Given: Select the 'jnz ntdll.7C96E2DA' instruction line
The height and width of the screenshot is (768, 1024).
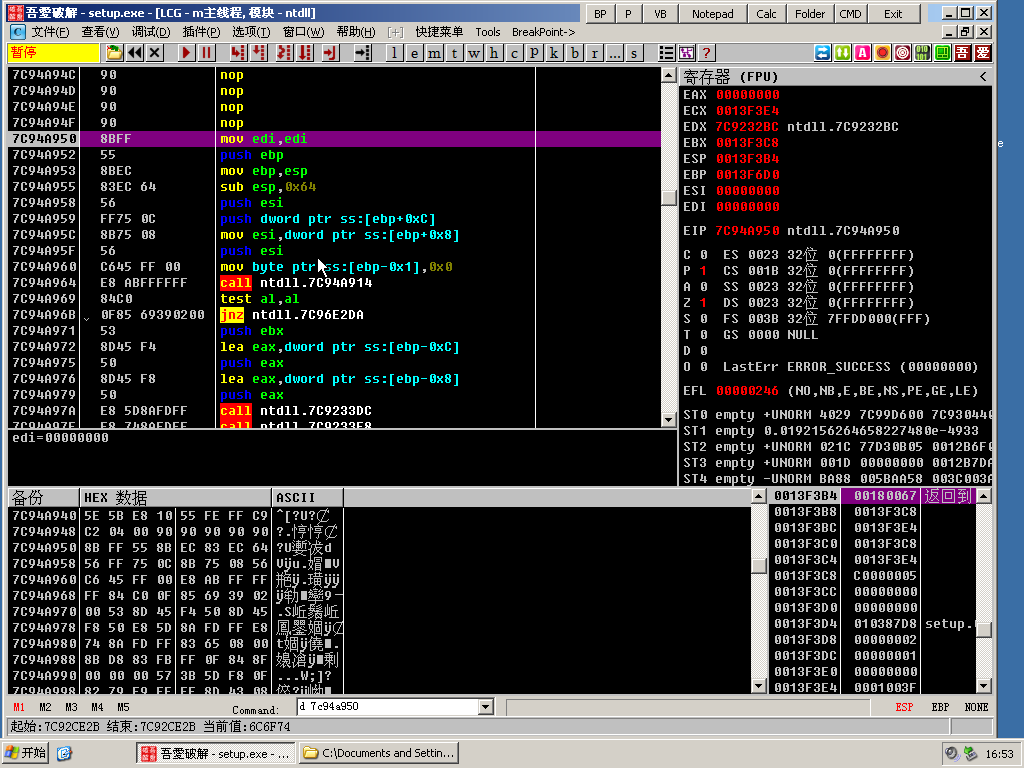Looking at the screenshot, I should click(x=334, y=315).
